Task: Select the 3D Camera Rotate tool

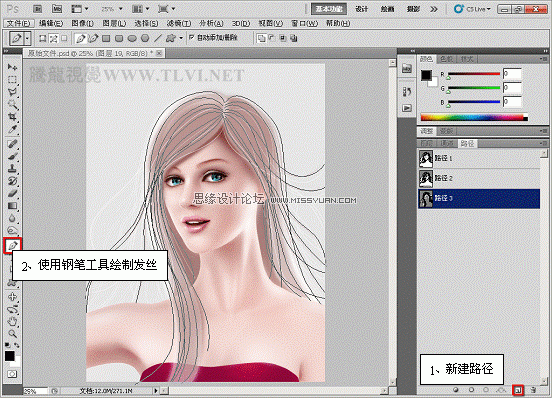Action: [x=12, y=309]
